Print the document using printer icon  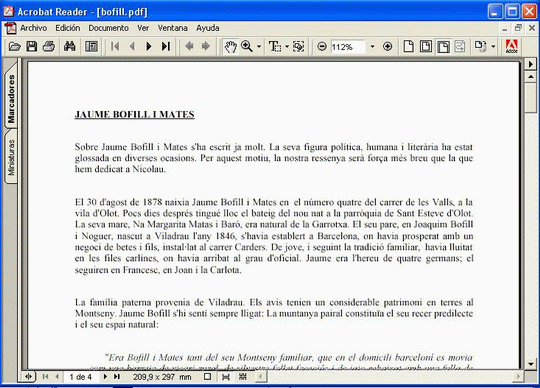tap(49, 46)
